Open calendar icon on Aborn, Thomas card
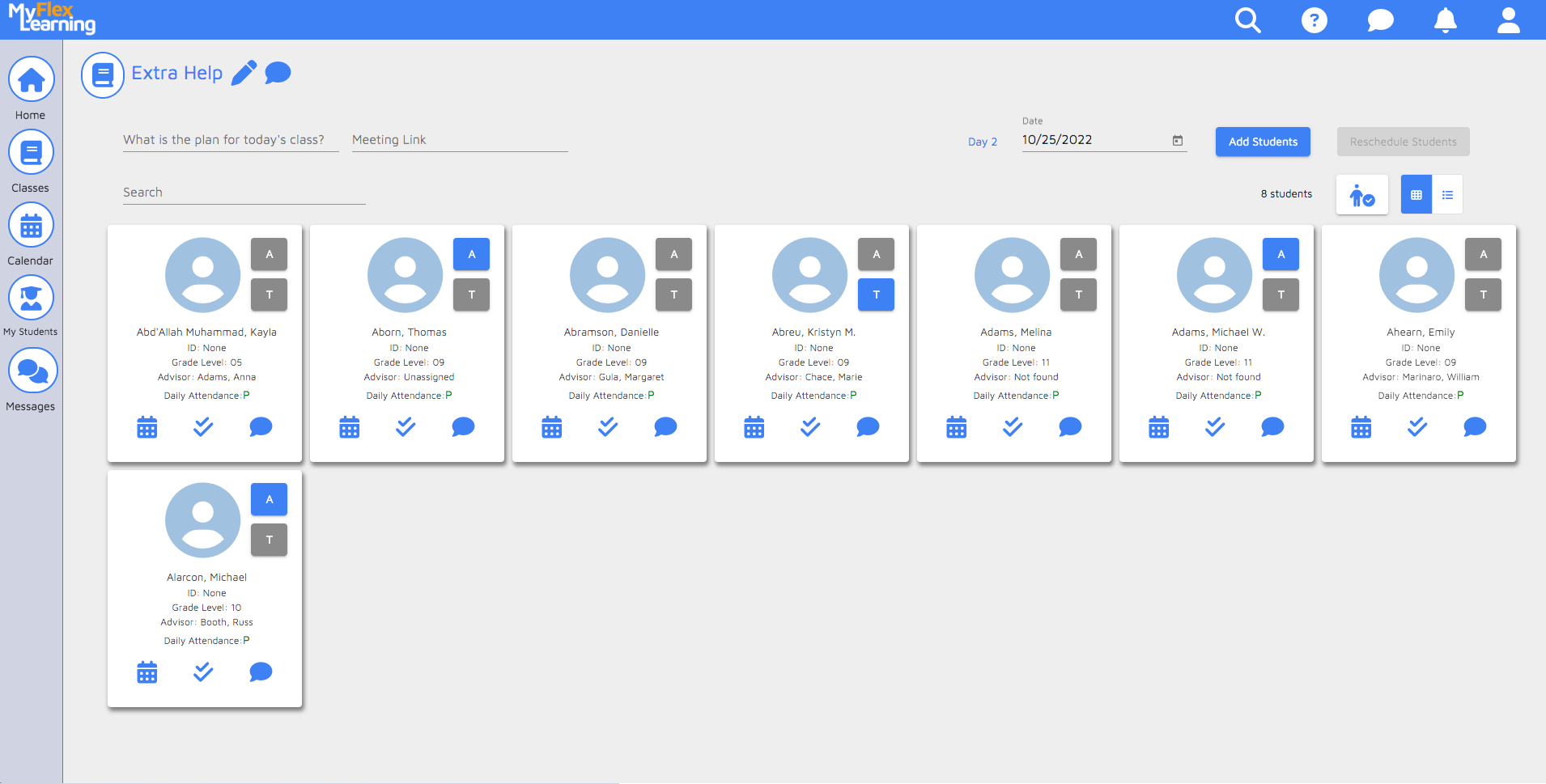The image size is (1546, 784). coord(350,426)
